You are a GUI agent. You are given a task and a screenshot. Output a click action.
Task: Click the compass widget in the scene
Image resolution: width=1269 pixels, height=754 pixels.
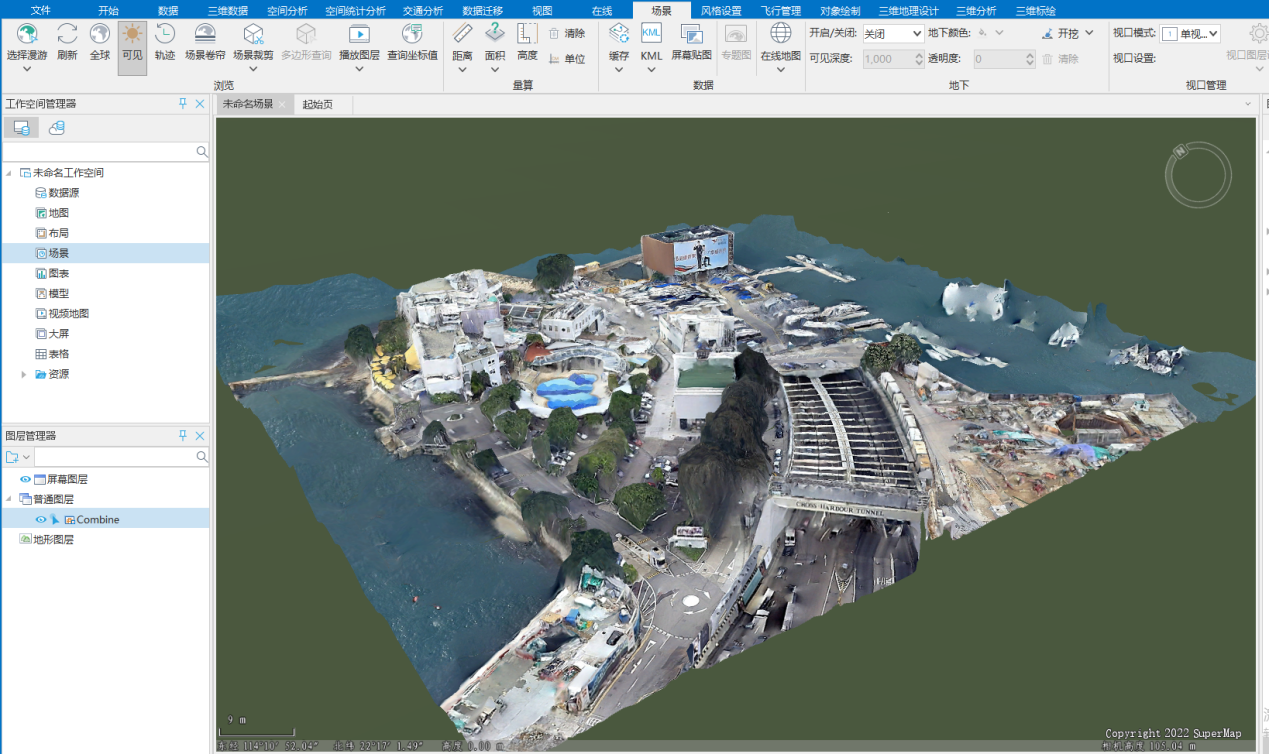pos(1197,175)
